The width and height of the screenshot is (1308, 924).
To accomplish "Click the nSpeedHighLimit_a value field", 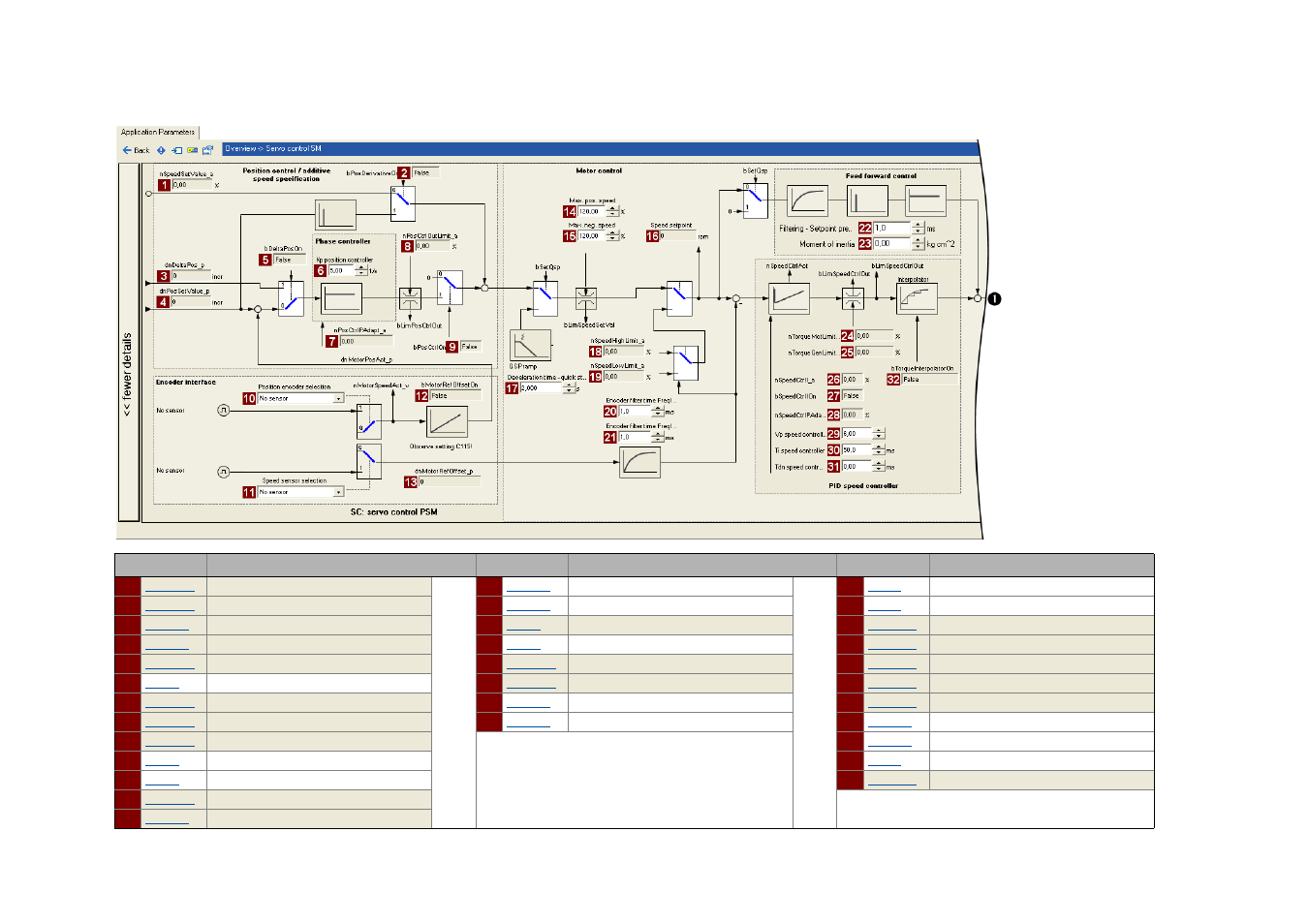I will [624, 352].
